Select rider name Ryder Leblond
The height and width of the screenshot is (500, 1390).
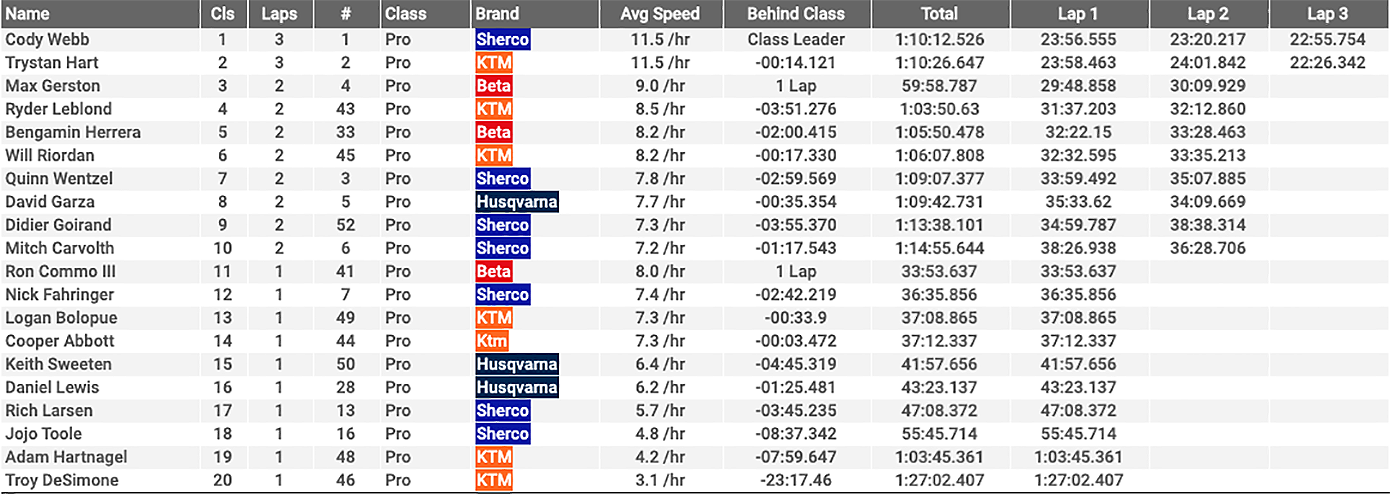click(x=59, y=109)
